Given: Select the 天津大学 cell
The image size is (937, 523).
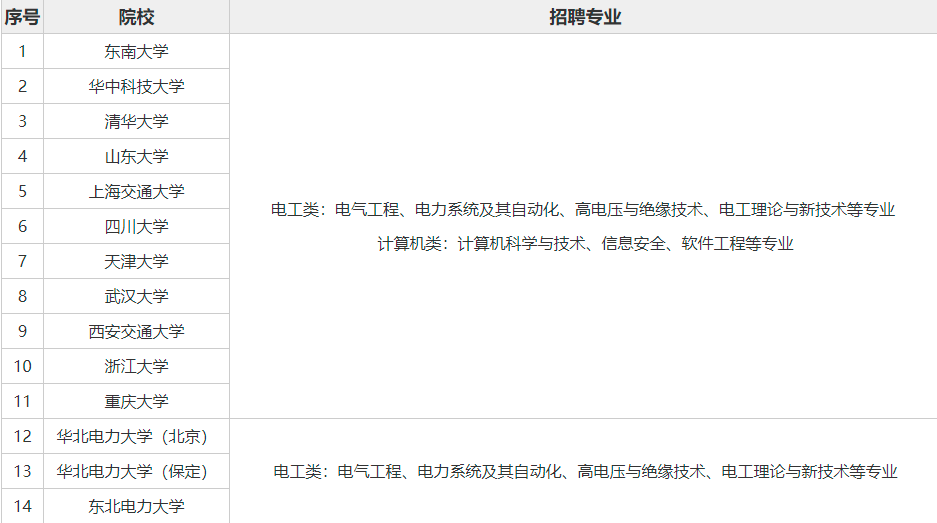Looking at the screenshot, I should pyautogui.click(x=136, y=261).
